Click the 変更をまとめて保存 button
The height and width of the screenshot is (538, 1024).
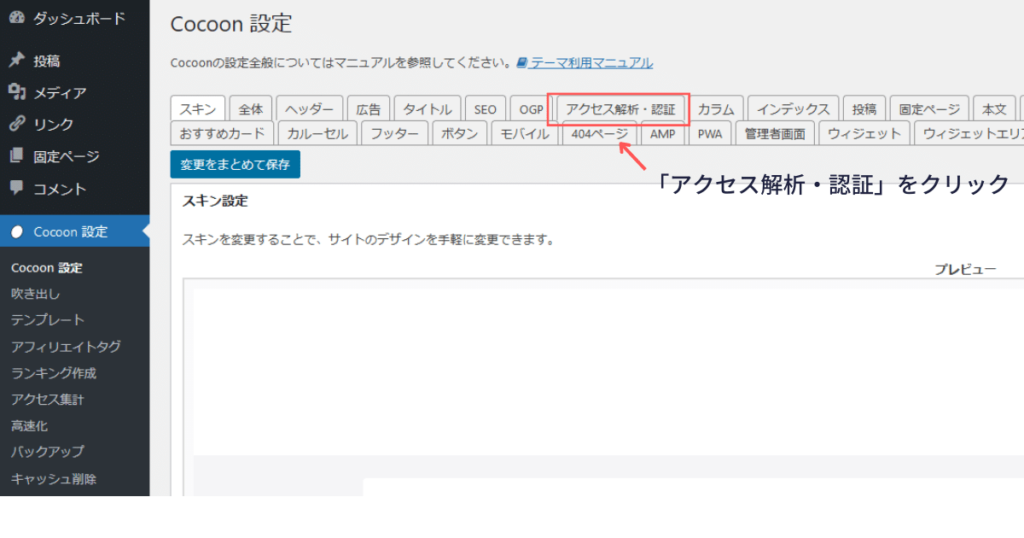[x=235, y=165]
